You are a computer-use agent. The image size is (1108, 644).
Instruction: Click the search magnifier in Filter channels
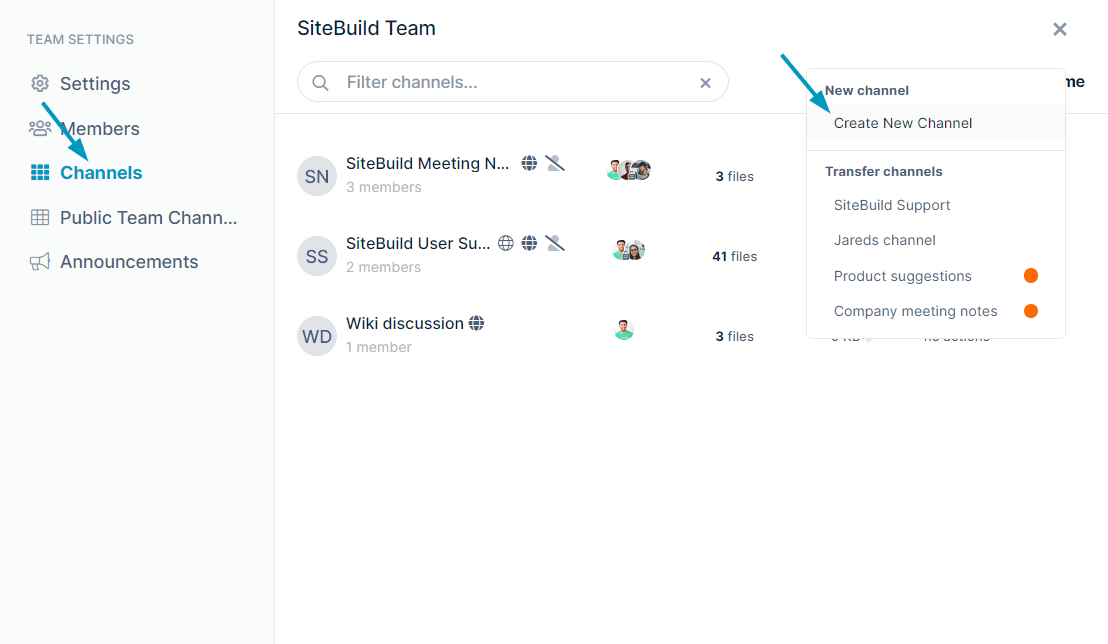click(x=320, y=83)
